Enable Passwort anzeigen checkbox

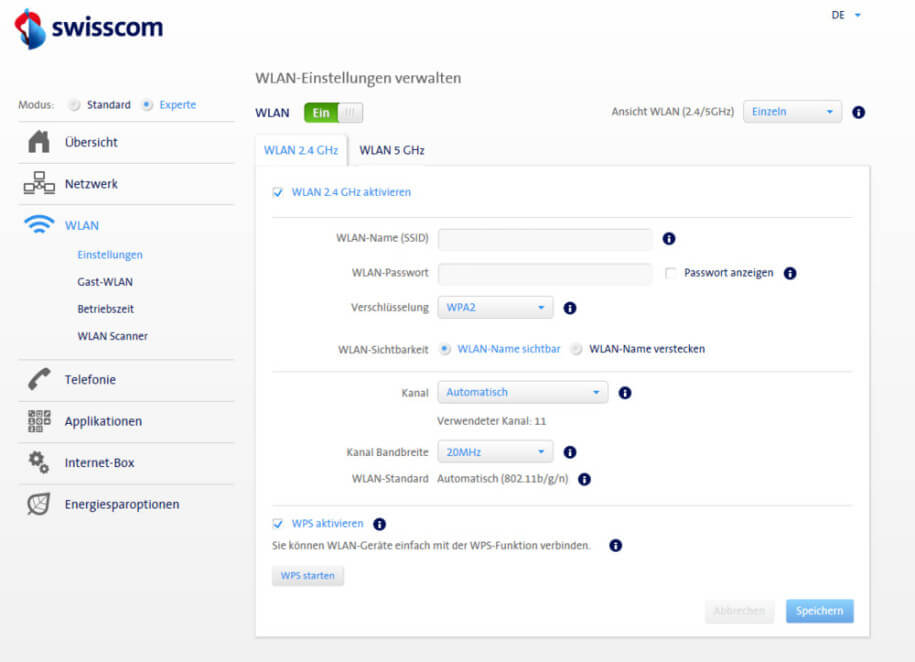pos(671,273)
